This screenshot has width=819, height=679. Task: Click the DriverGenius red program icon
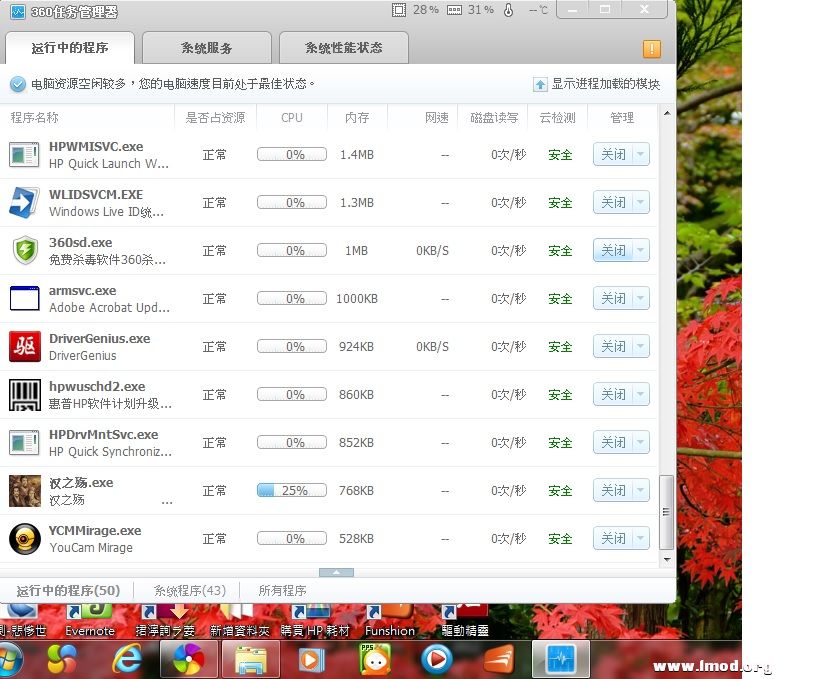click(24, 346)
